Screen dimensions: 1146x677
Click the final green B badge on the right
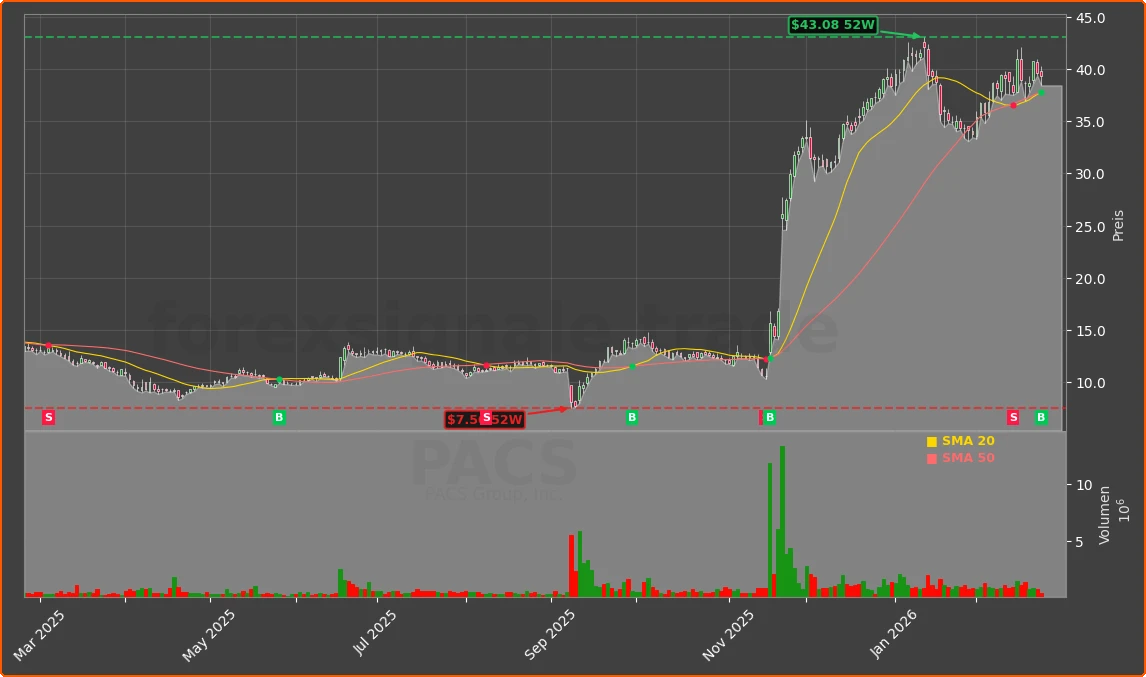(x=1040, y=417)
